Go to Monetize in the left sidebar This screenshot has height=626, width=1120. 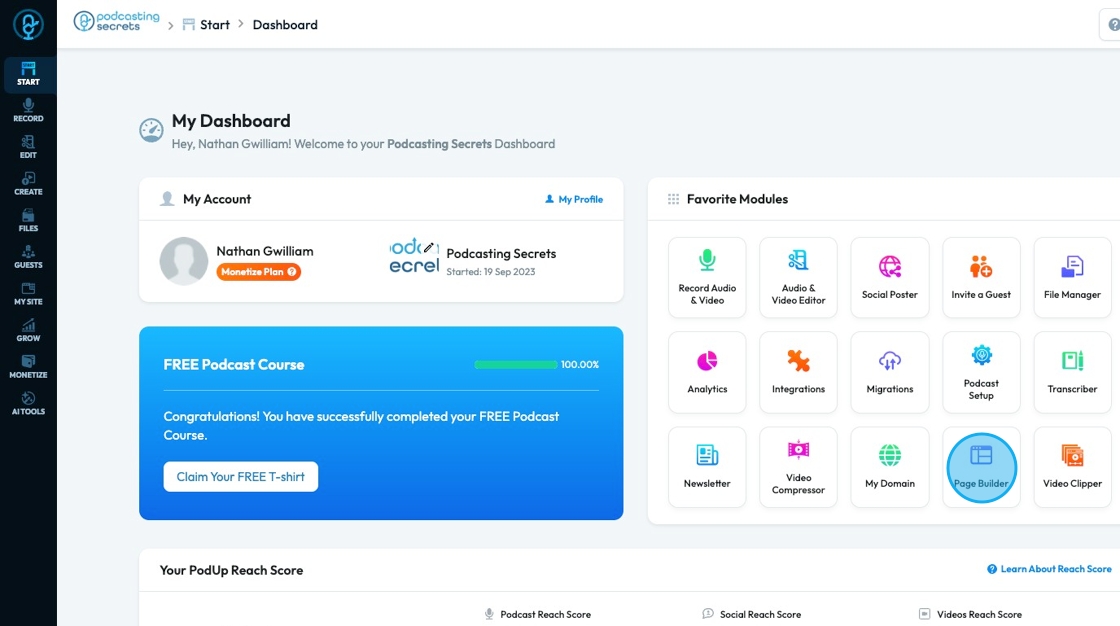28,367
